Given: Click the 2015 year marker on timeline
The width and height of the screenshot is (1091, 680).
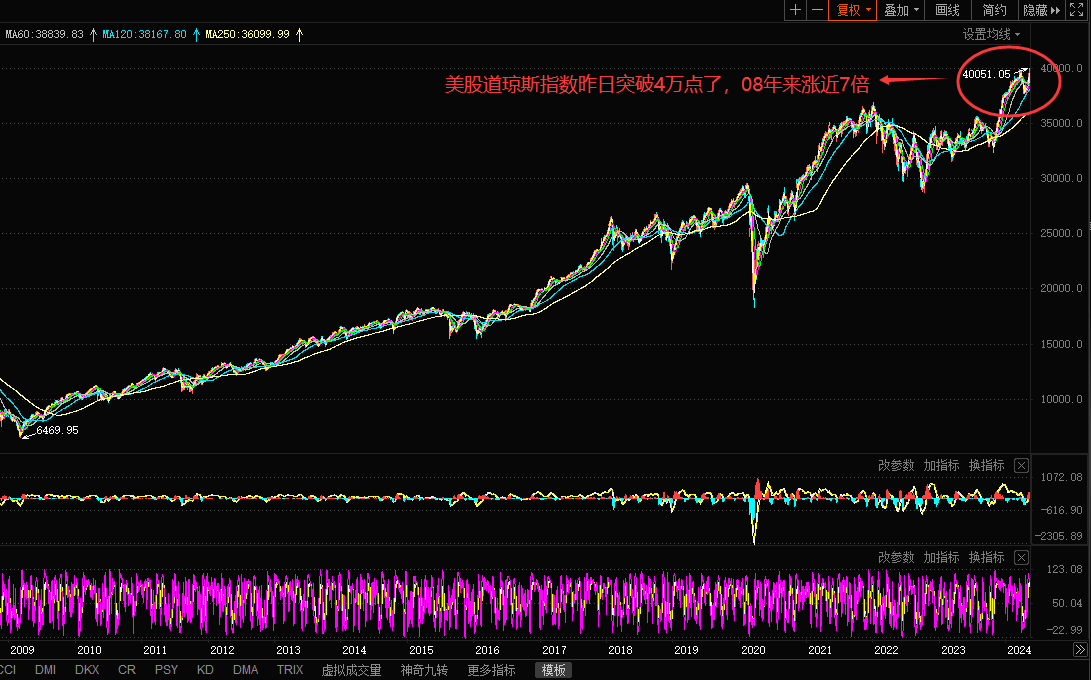Looking at the screenshot, I should click(x=421, y=650).
